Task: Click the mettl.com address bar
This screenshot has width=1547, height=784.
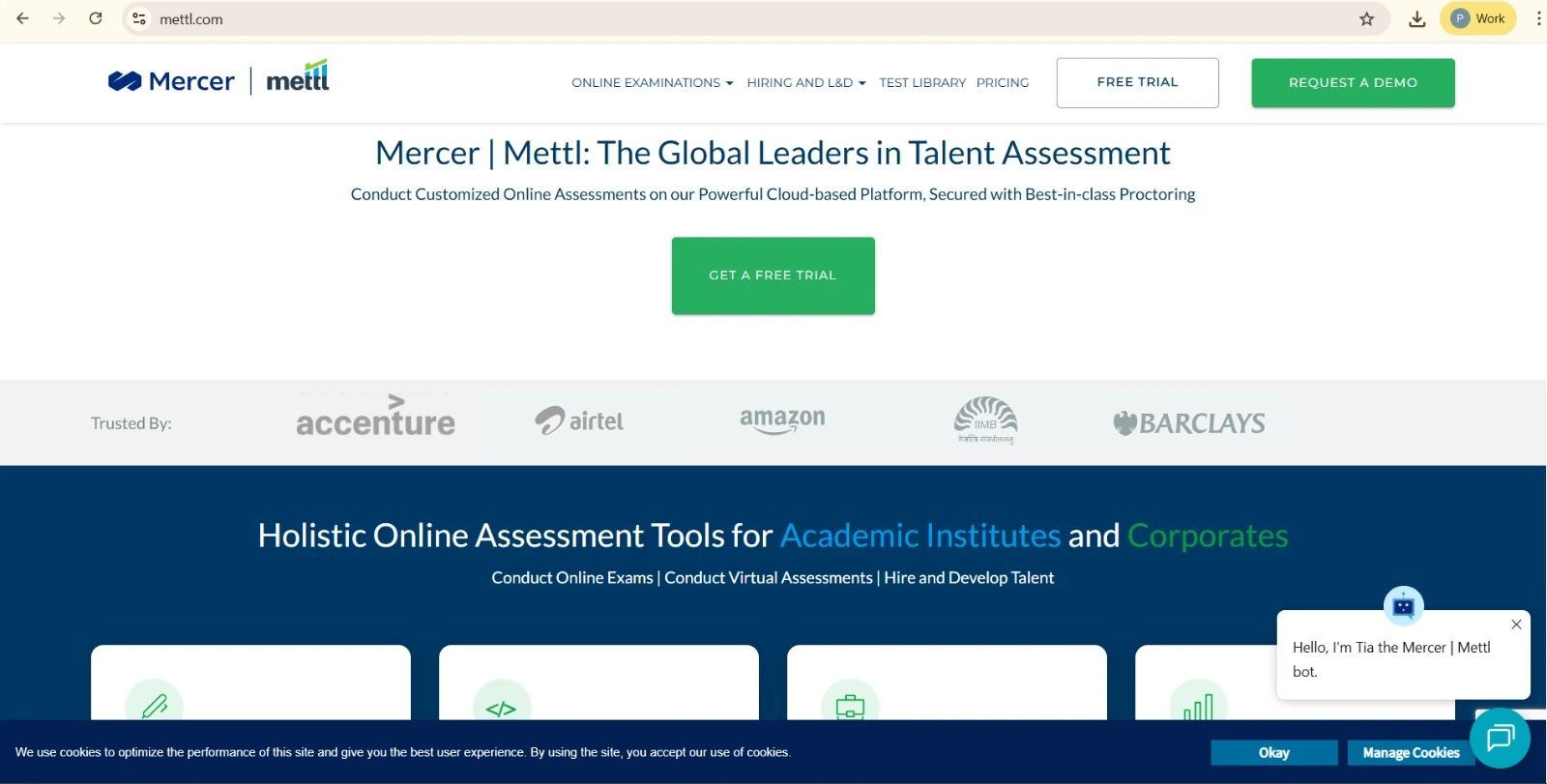Action: (x=754, y=18)
